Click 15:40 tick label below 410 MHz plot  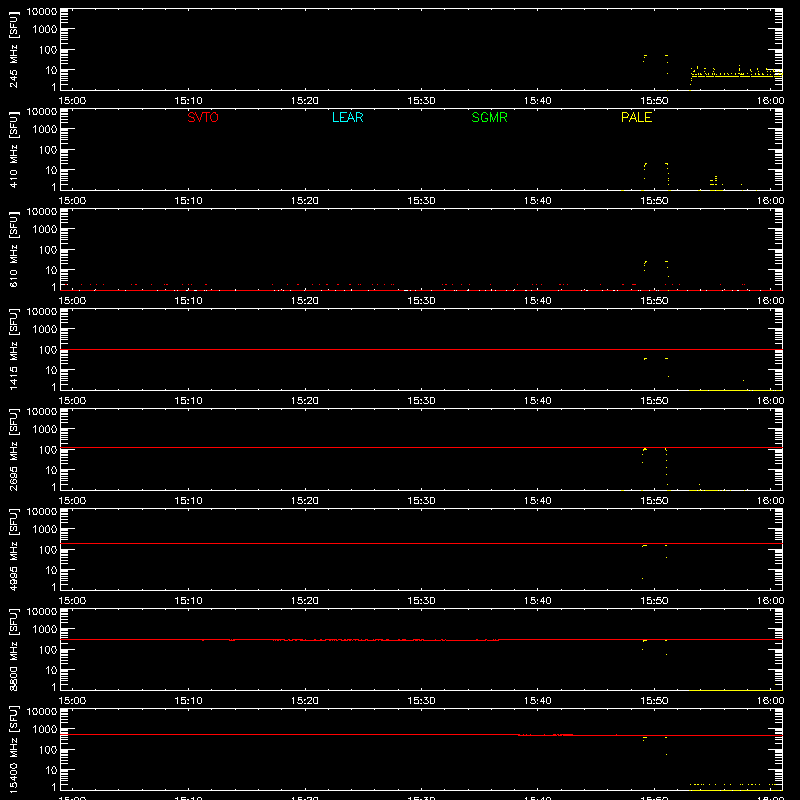point(538,201)
